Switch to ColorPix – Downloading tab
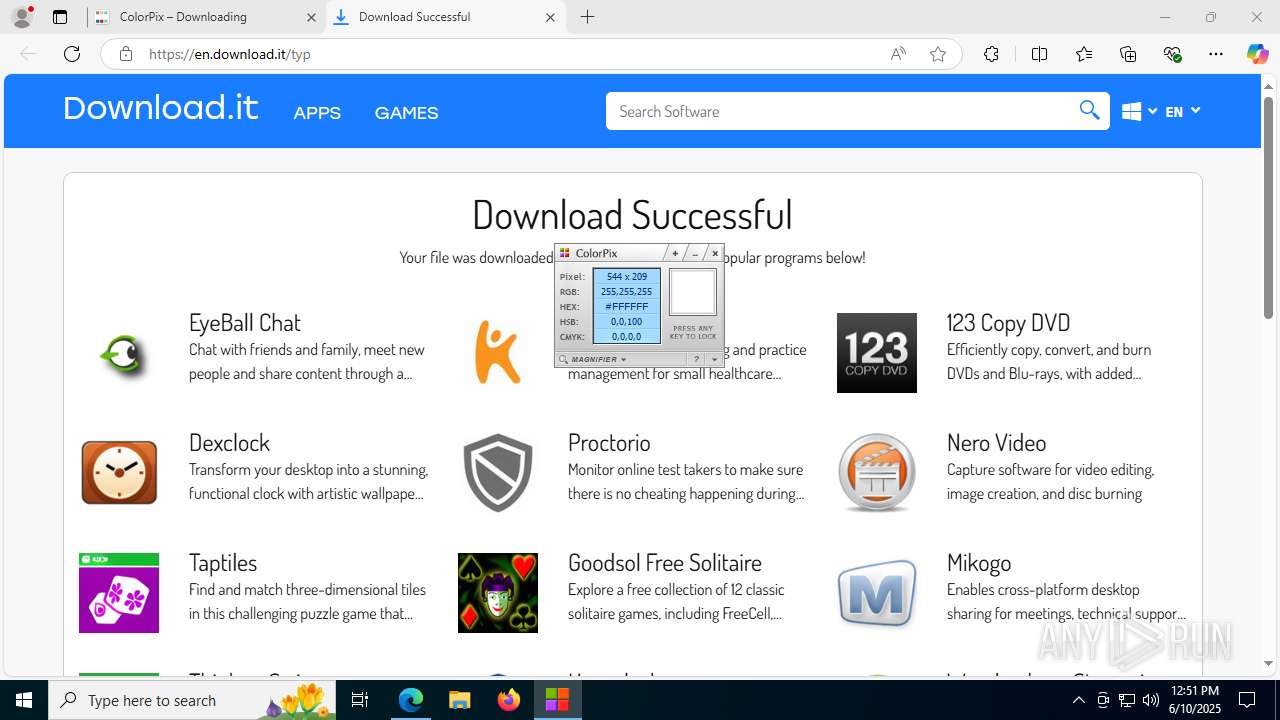Image resolution: width=1280 pixels, height=720 pixels. [x=205, y=17]
